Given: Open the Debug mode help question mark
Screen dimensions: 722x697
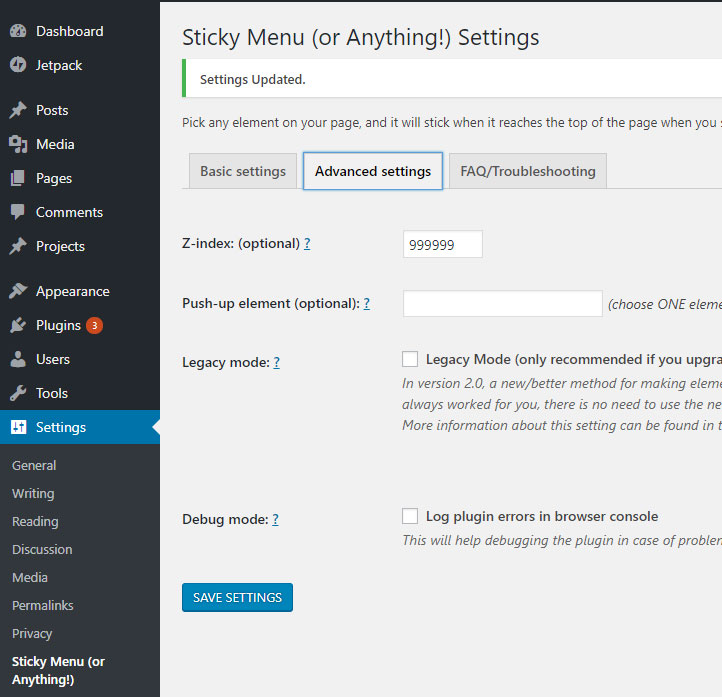Looking at the screenshot, I should point(275,519).
